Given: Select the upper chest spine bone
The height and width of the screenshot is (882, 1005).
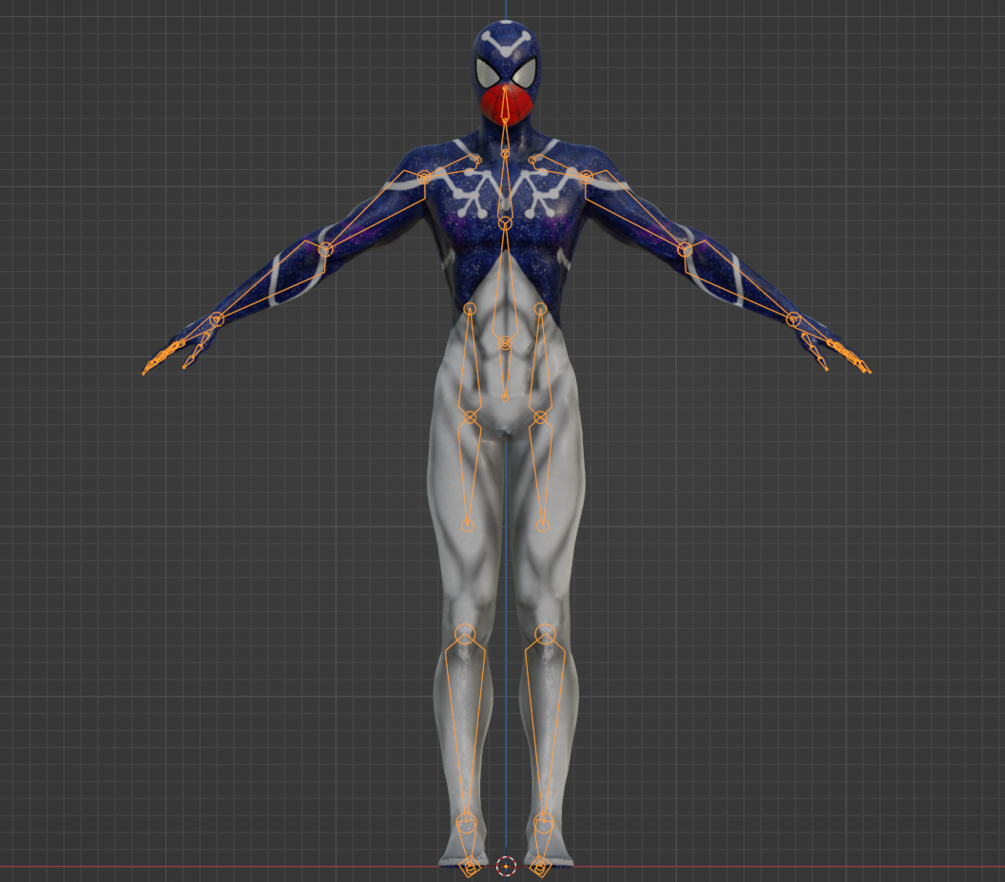Looking at the screenshot, I should pos(505,187).
